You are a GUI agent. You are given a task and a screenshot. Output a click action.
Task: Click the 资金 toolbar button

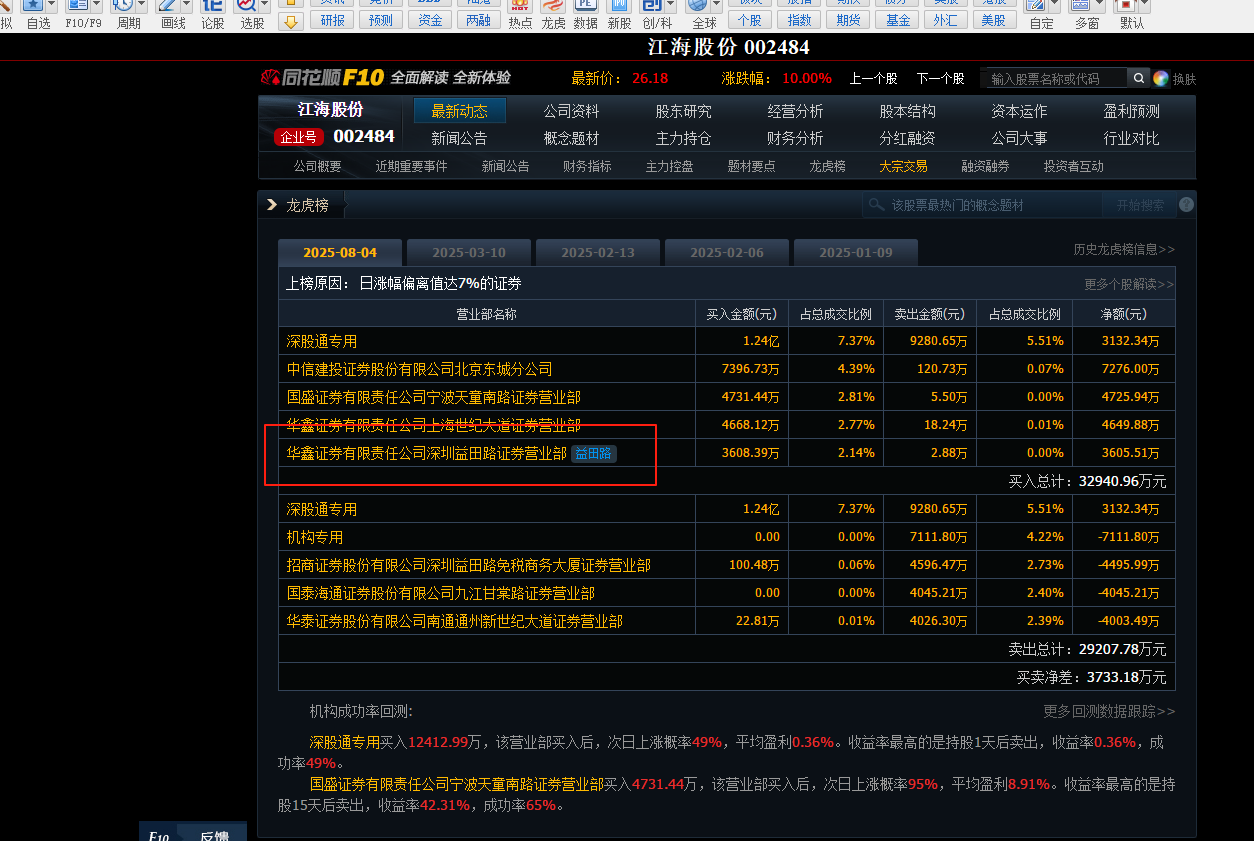coord(430,20)
